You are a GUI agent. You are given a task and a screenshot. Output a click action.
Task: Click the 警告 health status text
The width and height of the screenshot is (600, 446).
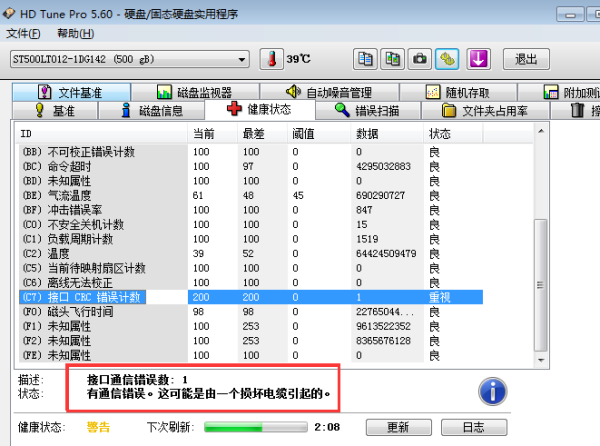pos(98,427)
